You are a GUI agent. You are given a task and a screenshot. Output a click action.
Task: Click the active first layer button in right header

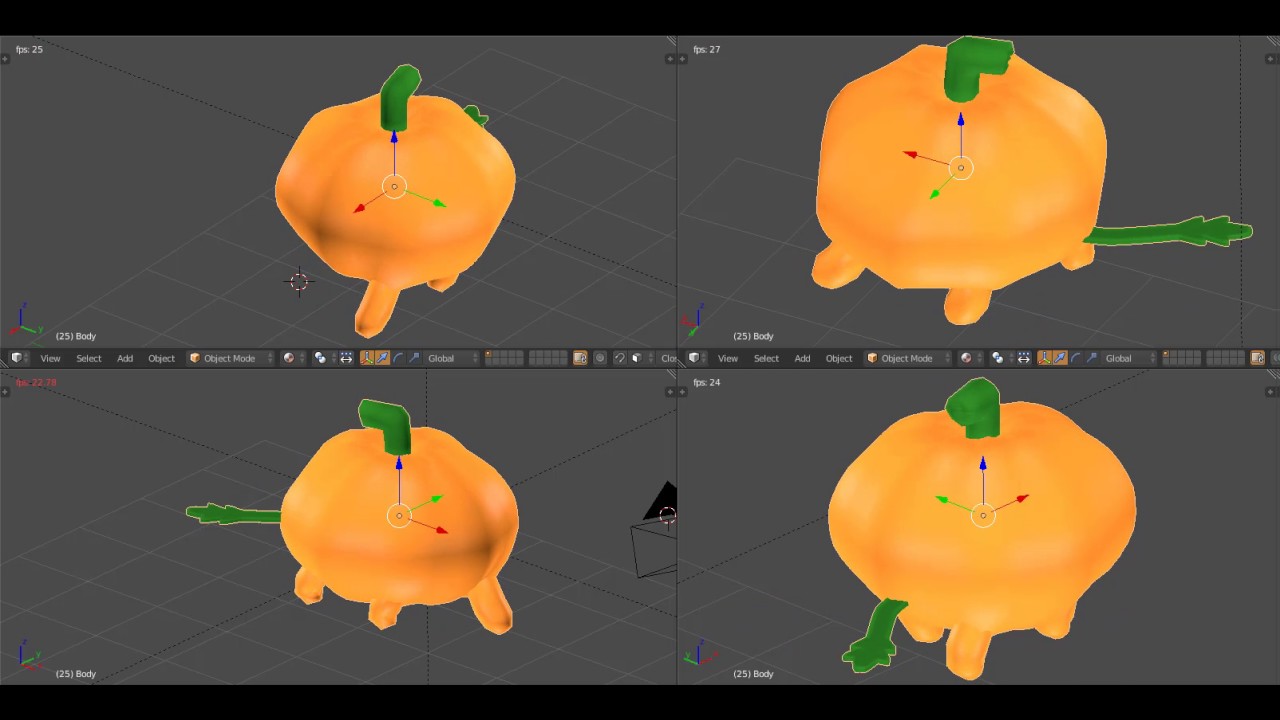pyautogui.click(x=1167, y=354)
